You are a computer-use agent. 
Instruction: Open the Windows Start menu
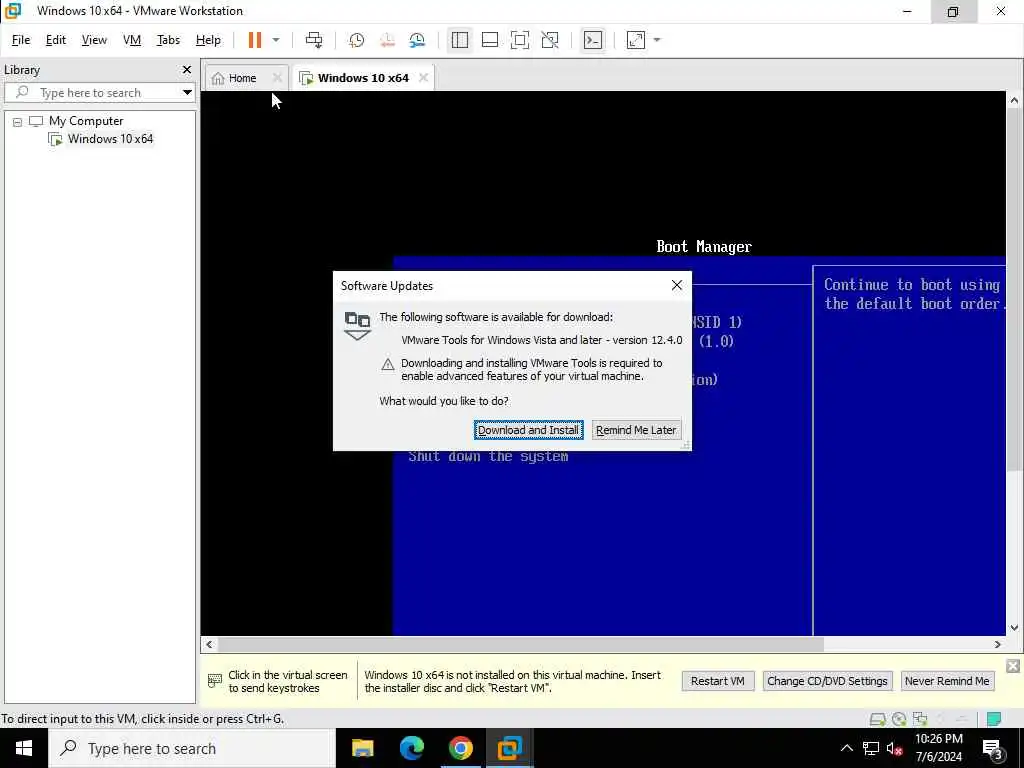[24, 748]
